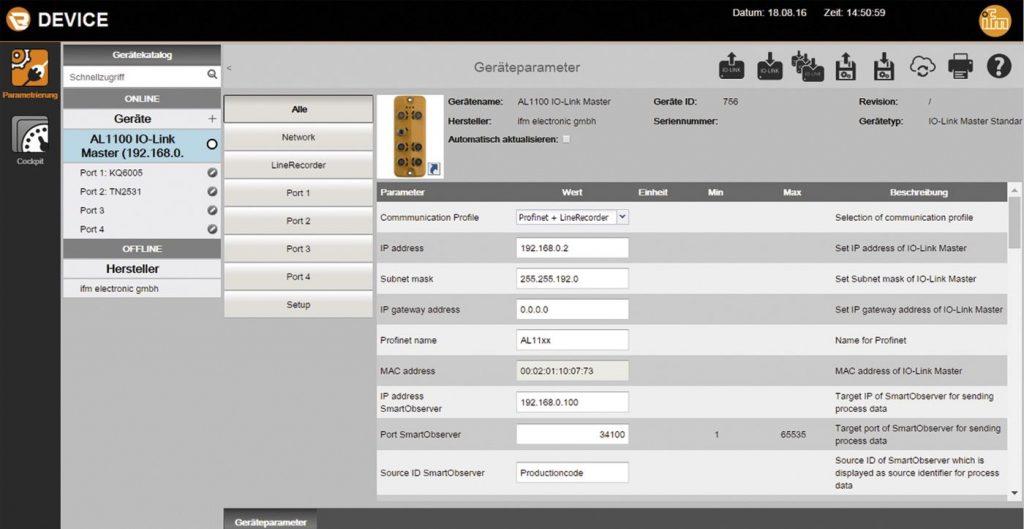Load parameter set from file

click(846, 67)
